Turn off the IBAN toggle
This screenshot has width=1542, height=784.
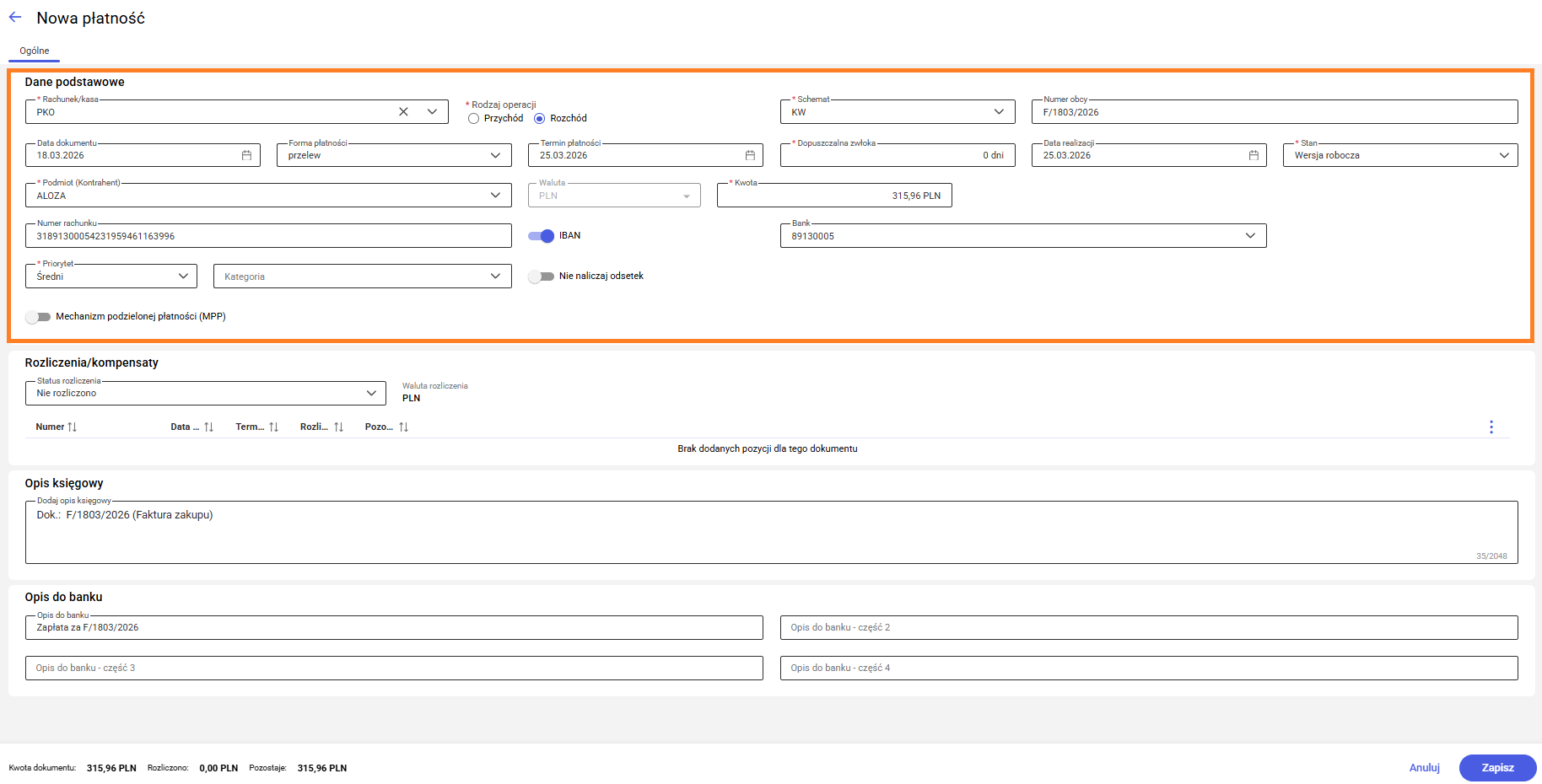542,236
